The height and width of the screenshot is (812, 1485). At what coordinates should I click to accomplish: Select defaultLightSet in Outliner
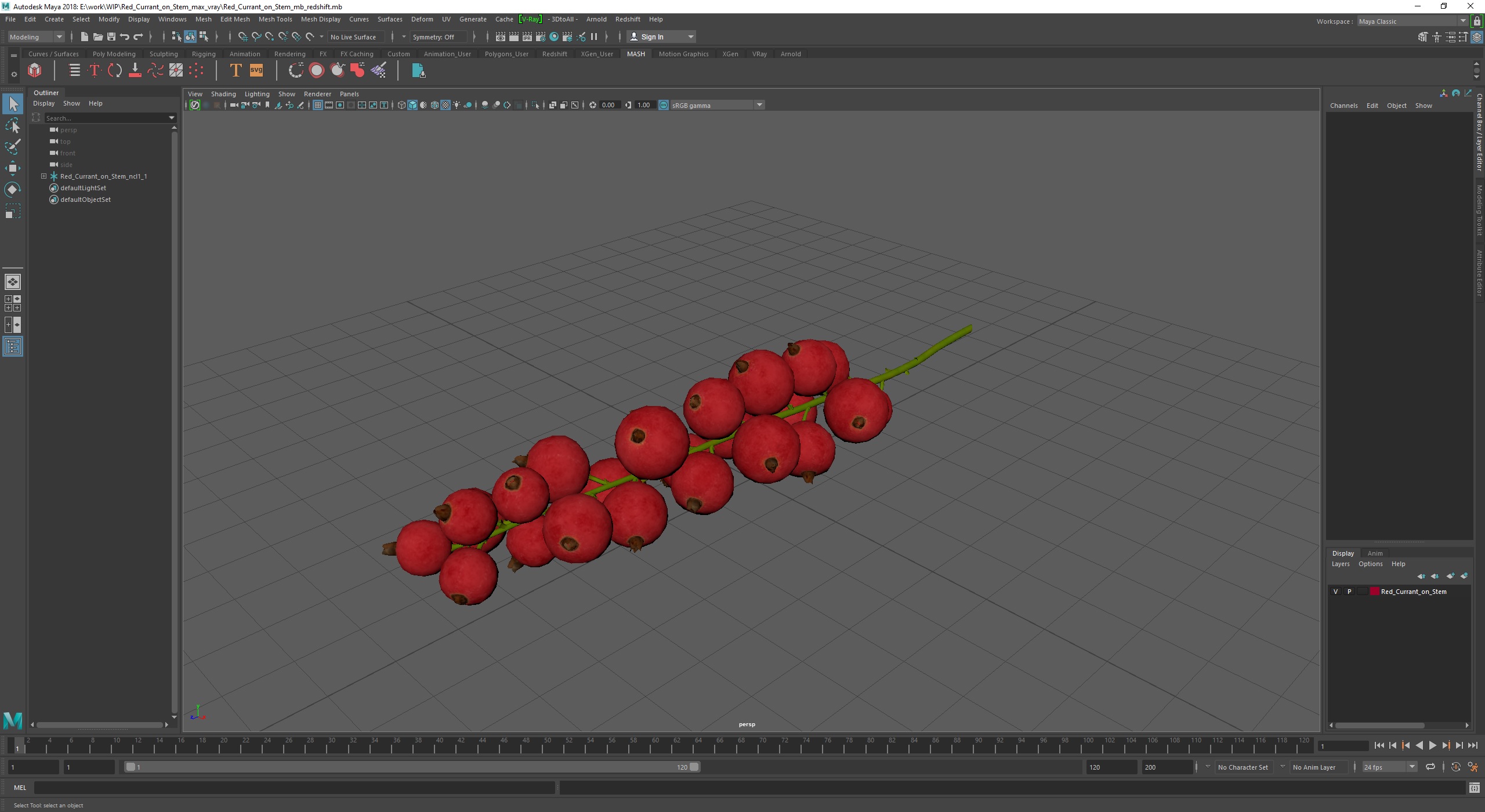(x=83, y=188)
